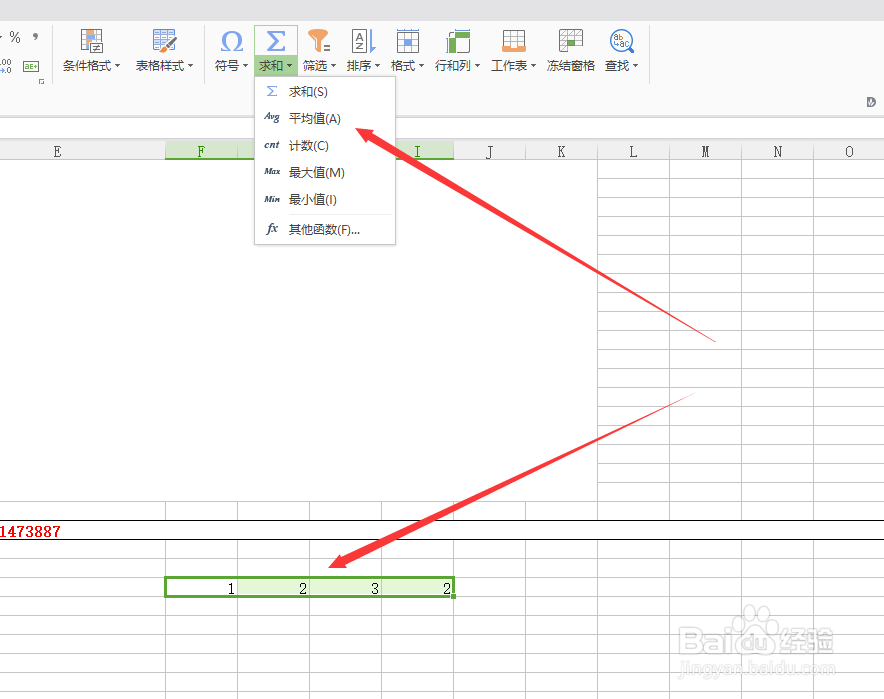884x699 pixels.
Task: Click the 冻结窗格 freeze panes icon
Action: tap(571, 41)
